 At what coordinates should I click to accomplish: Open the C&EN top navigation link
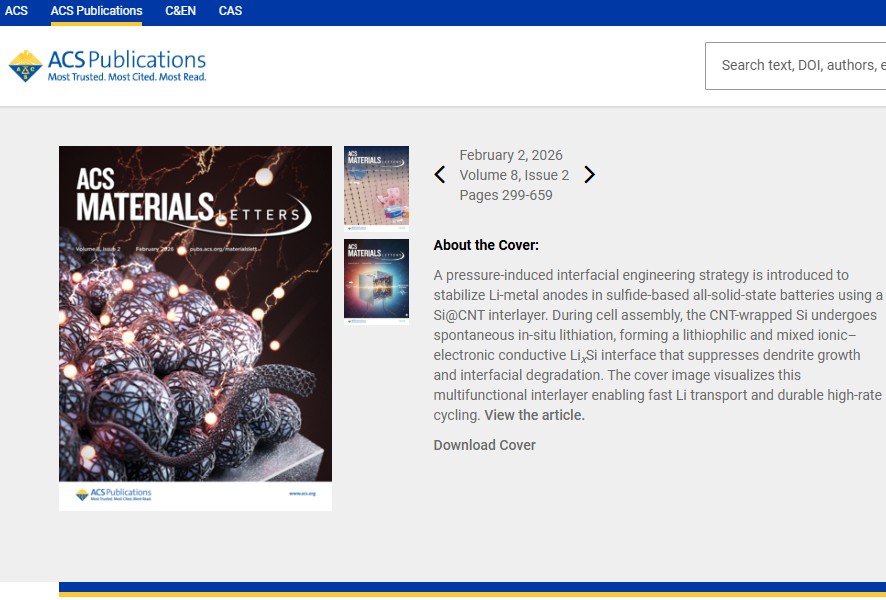(x=180, y=11)
